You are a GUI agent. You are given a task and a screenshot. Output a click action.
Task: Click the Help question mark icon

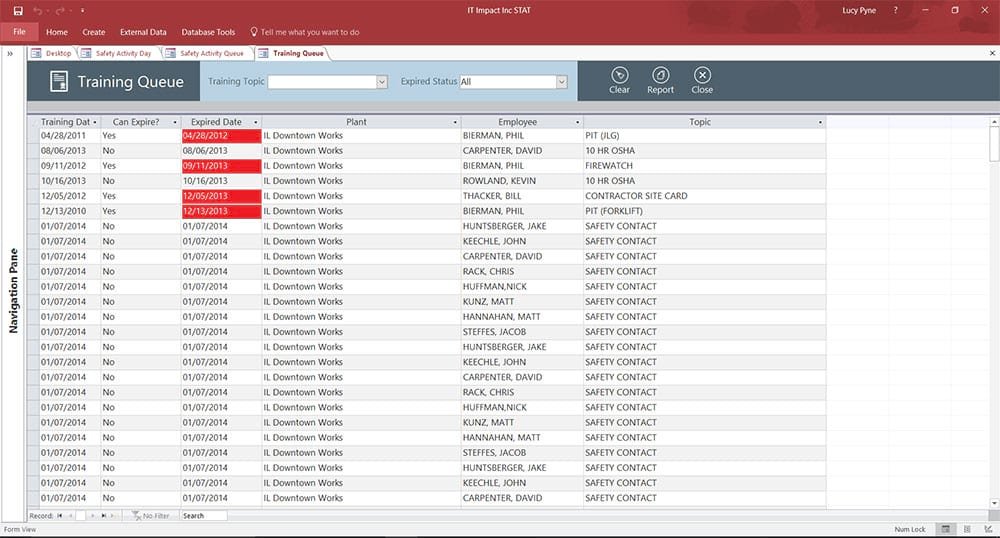click(895, 10)
